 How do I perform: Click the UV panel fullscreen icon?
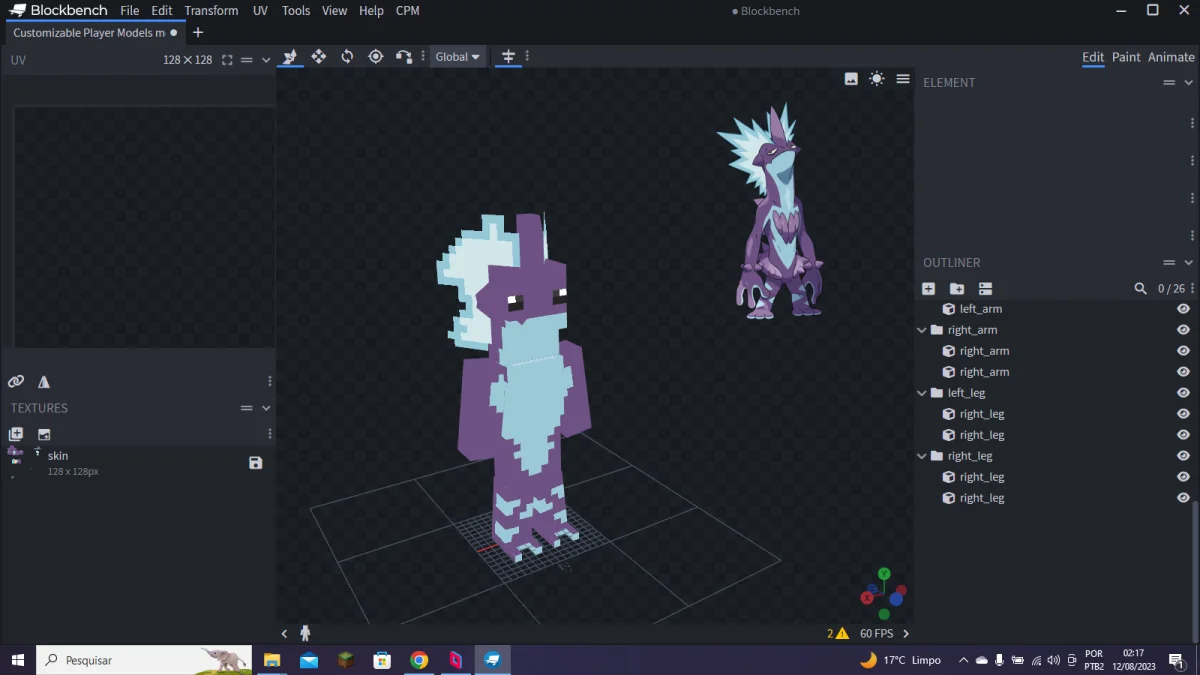pos(227,60)
